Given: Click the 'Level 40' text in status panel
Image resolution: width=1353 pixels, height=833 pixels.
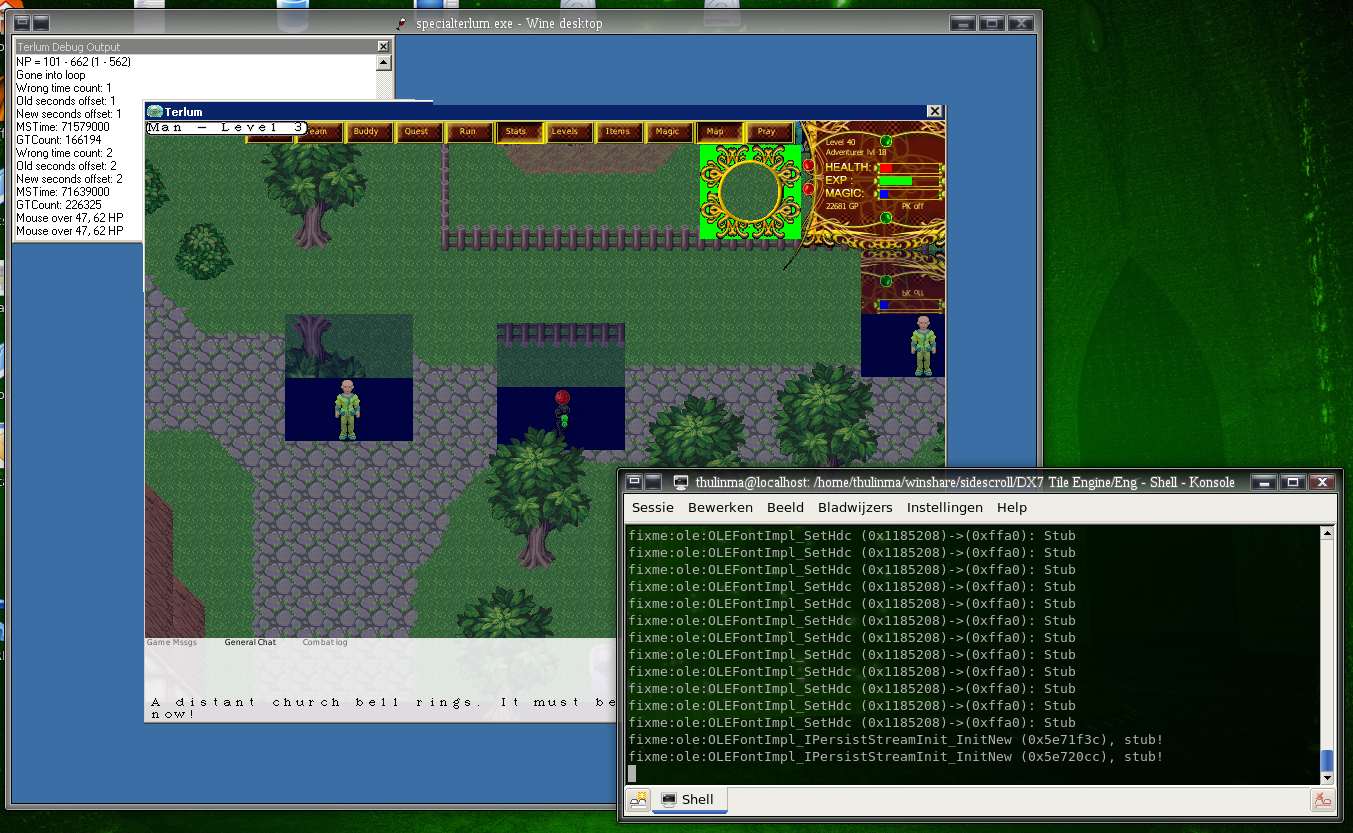Looking at the screenshot, I should coord(841,142).
